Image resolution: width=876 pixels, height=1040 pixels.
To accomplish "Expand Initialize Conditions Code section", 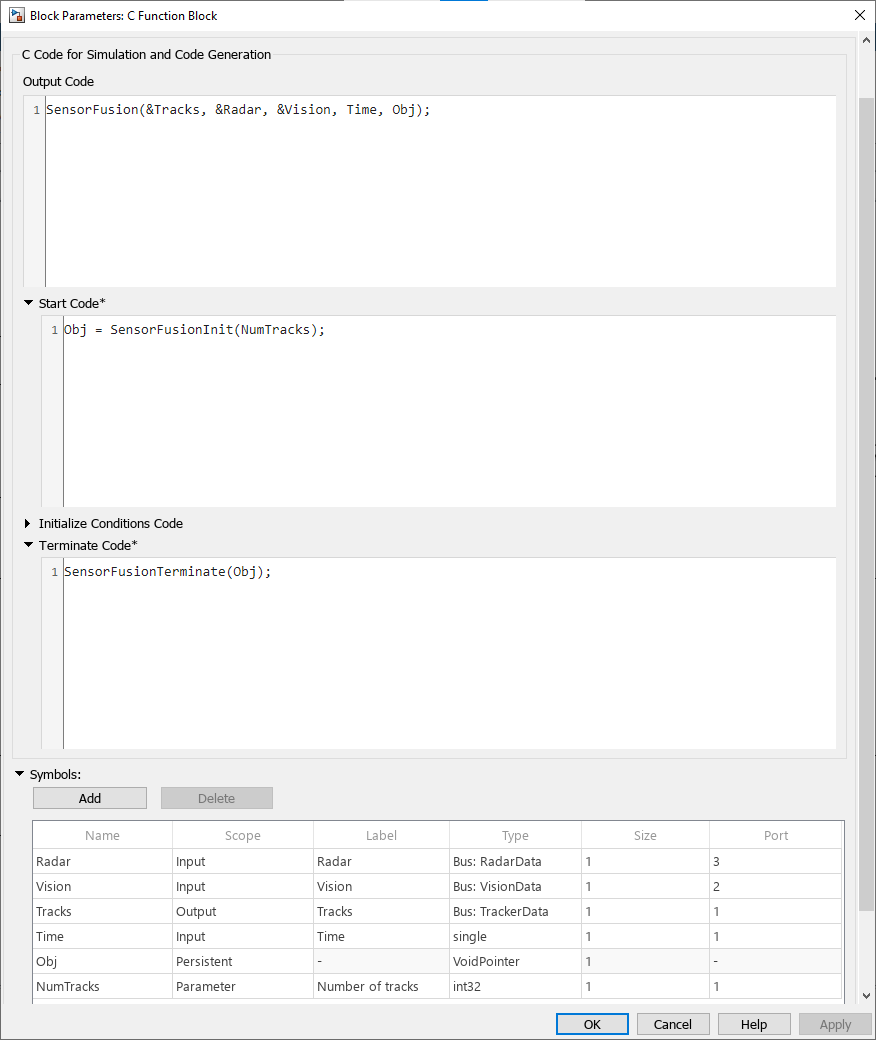I will coord(28,523).
